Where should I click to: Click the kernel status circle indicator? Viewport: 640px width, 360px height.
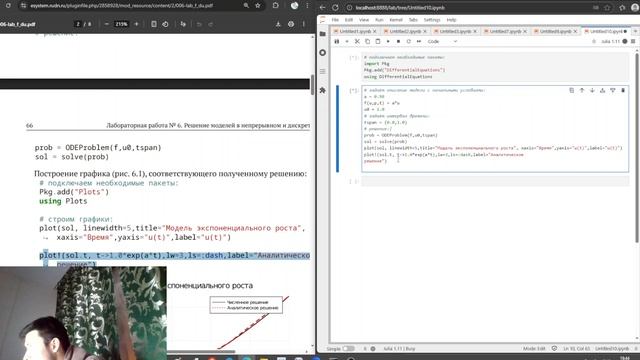coord(625,42)
